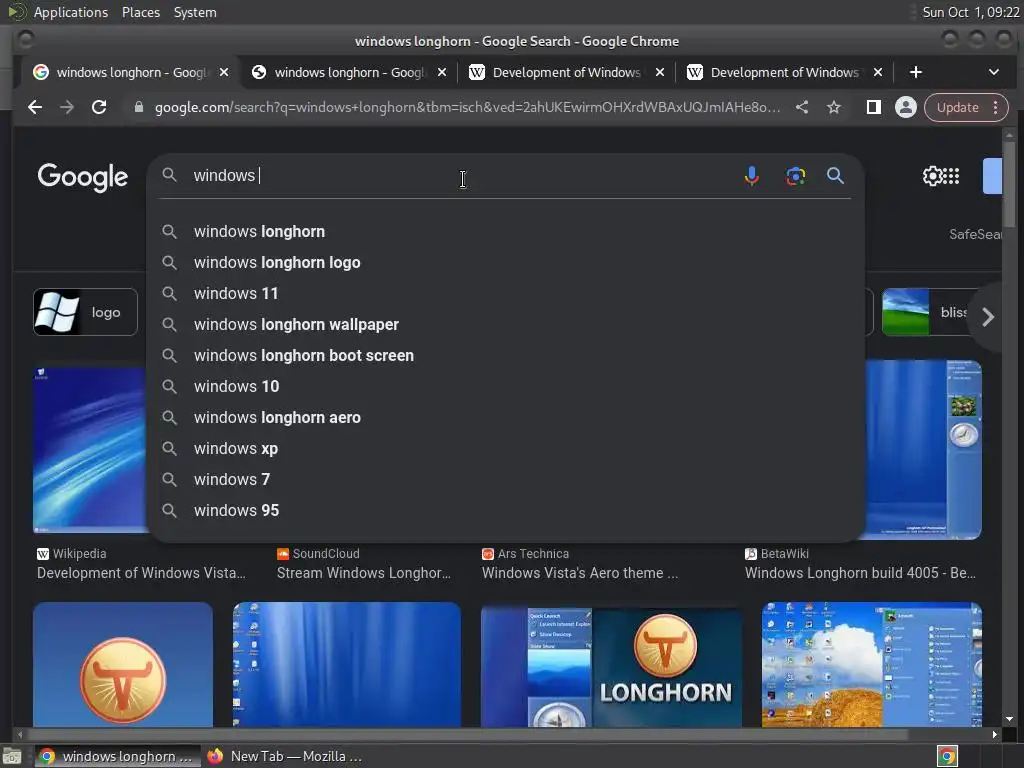Open a new tab with plus icon

pyautogui.click(x=916, y=72)
